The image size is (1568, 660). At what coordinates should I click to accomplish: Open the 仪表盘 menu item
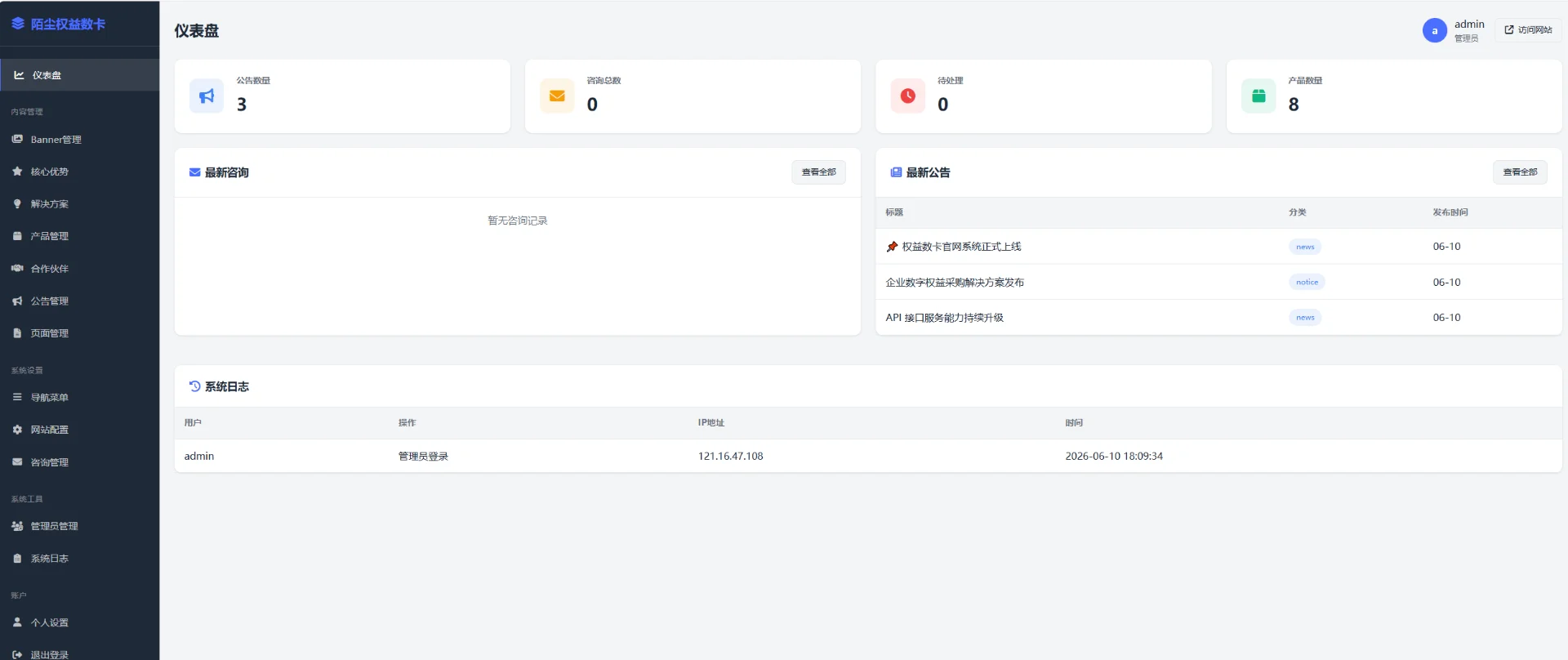coord(80,75)
